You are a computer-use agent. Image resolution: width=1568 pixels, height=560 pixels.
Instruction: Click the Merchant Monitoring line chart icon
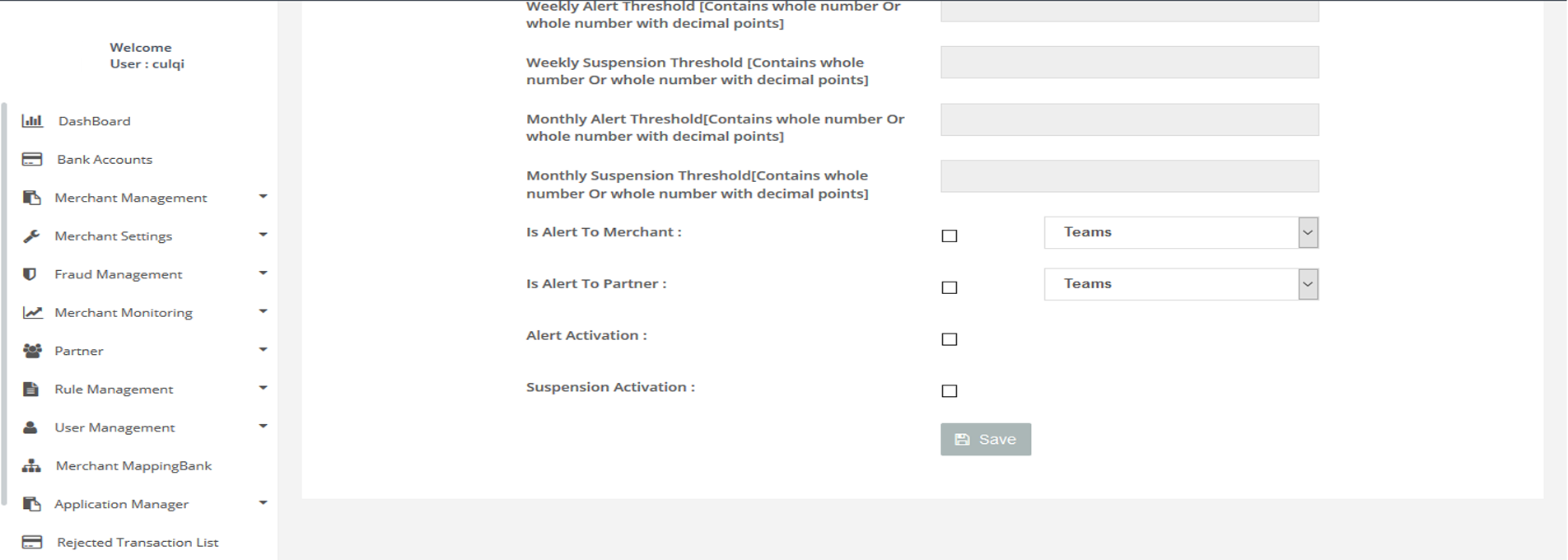click(32, 313)
